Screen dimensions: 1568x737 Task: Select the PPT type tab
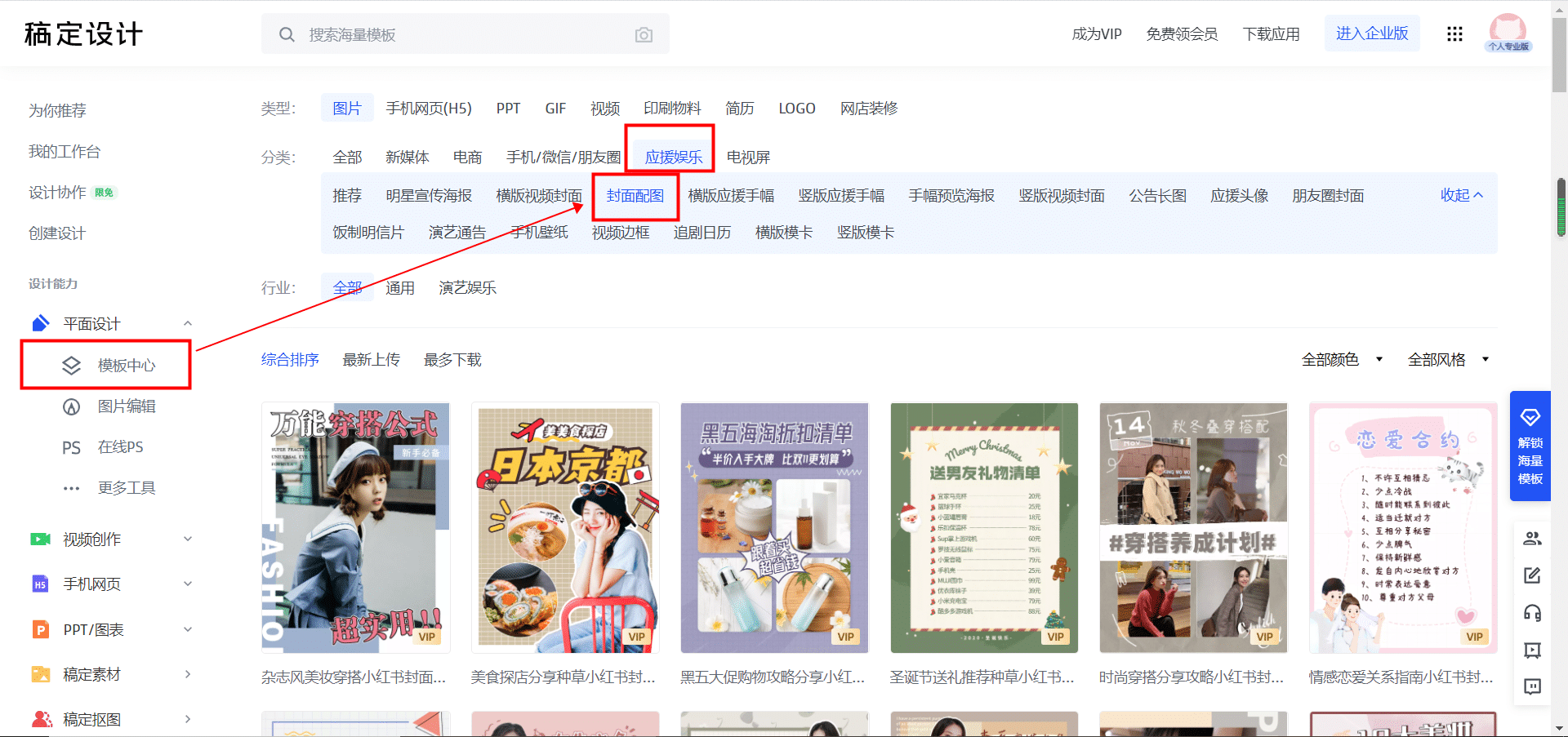point(508,109)
